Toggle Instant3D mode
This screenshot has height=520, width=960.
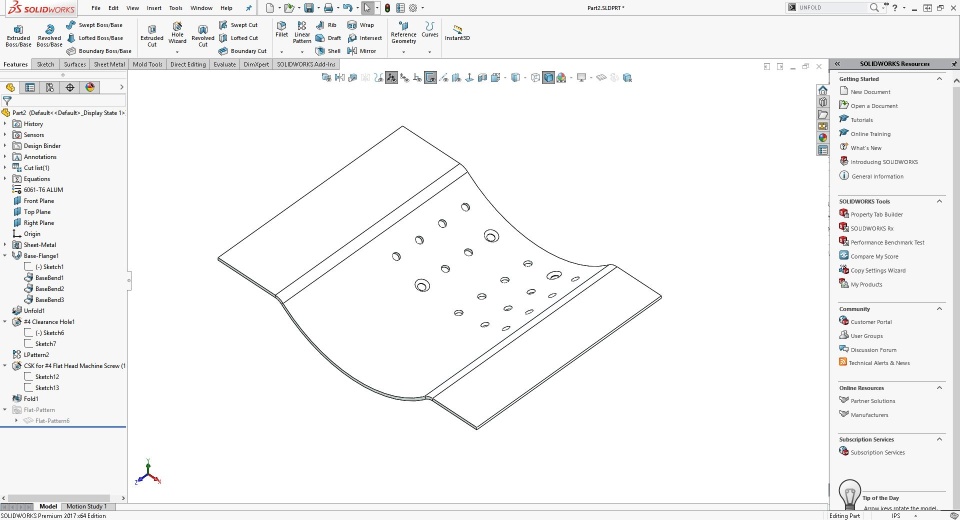pyautogui.click(x=457, y=33)
